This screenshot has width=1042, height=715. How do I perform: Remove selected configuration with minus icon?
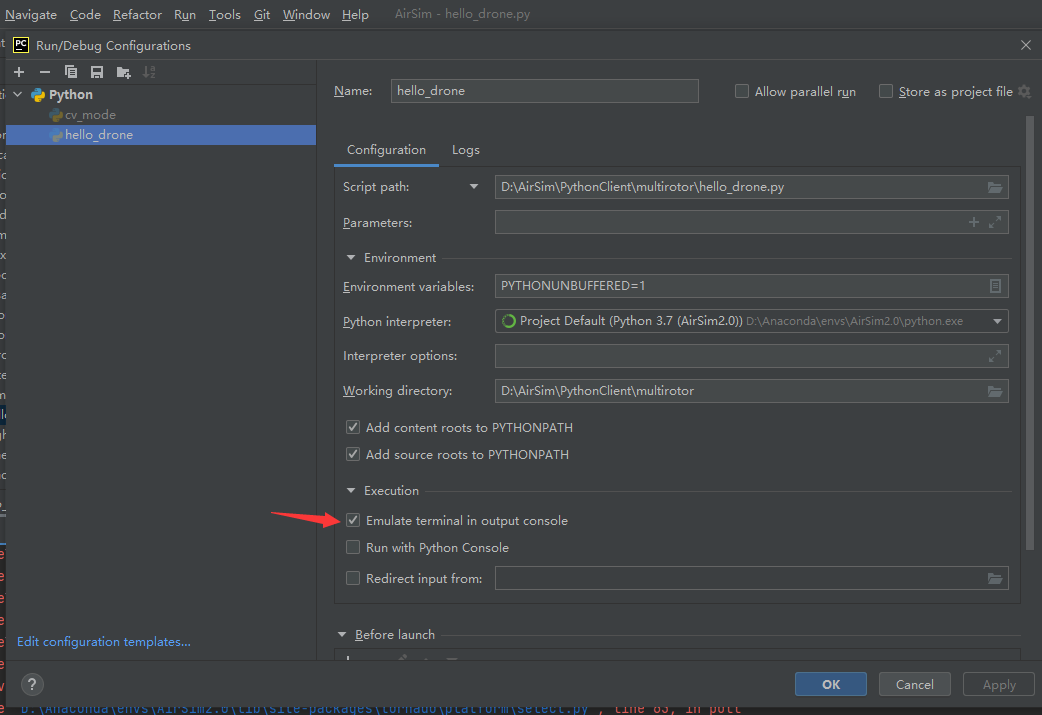(45, 72)
